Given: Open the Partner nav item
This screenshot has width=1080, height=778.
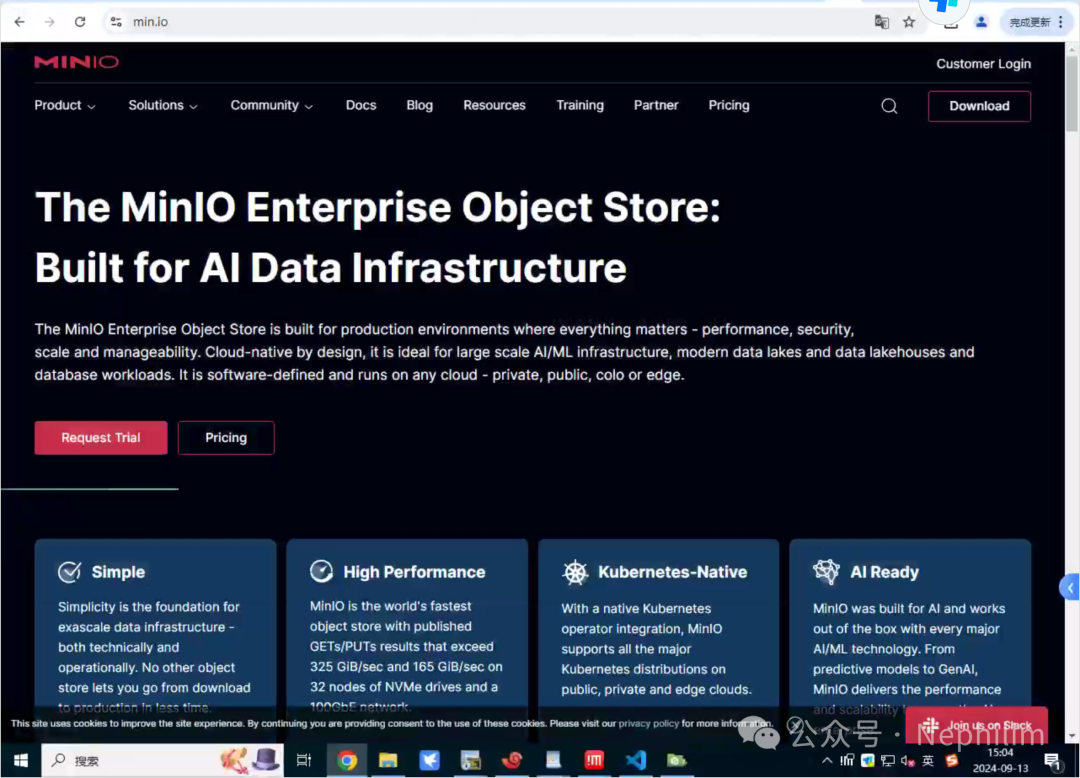Looking at the screenshot, I should (x=656, y=105).
